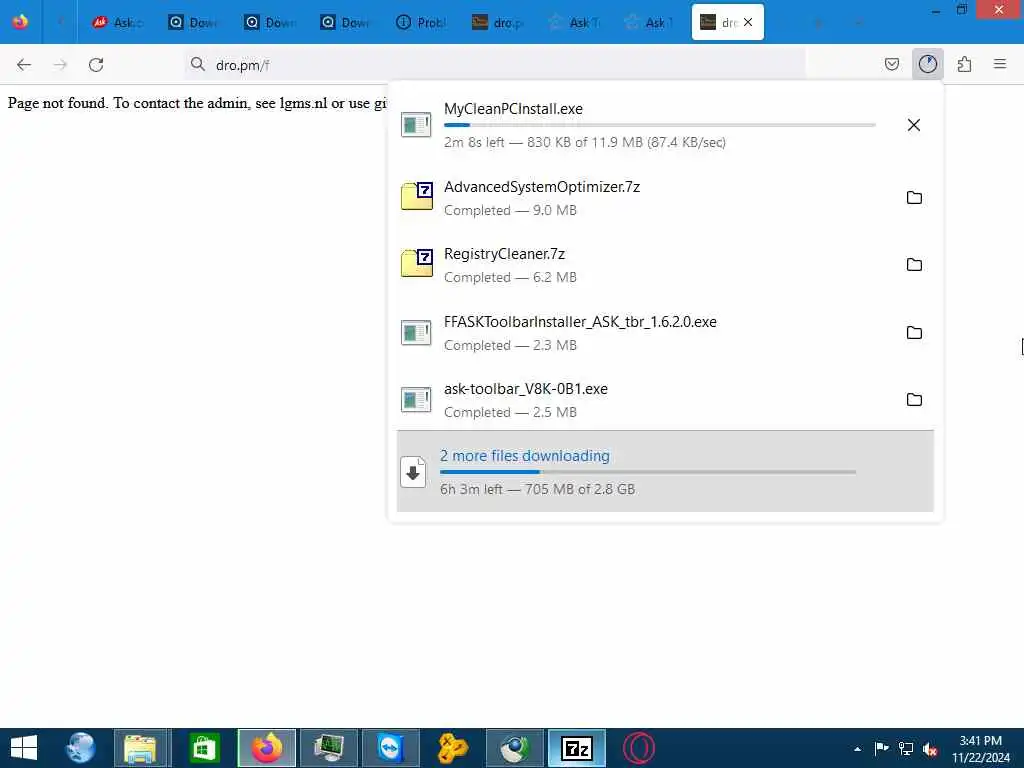
Task: Switch to the Probl tab
Action: (421, 22)
